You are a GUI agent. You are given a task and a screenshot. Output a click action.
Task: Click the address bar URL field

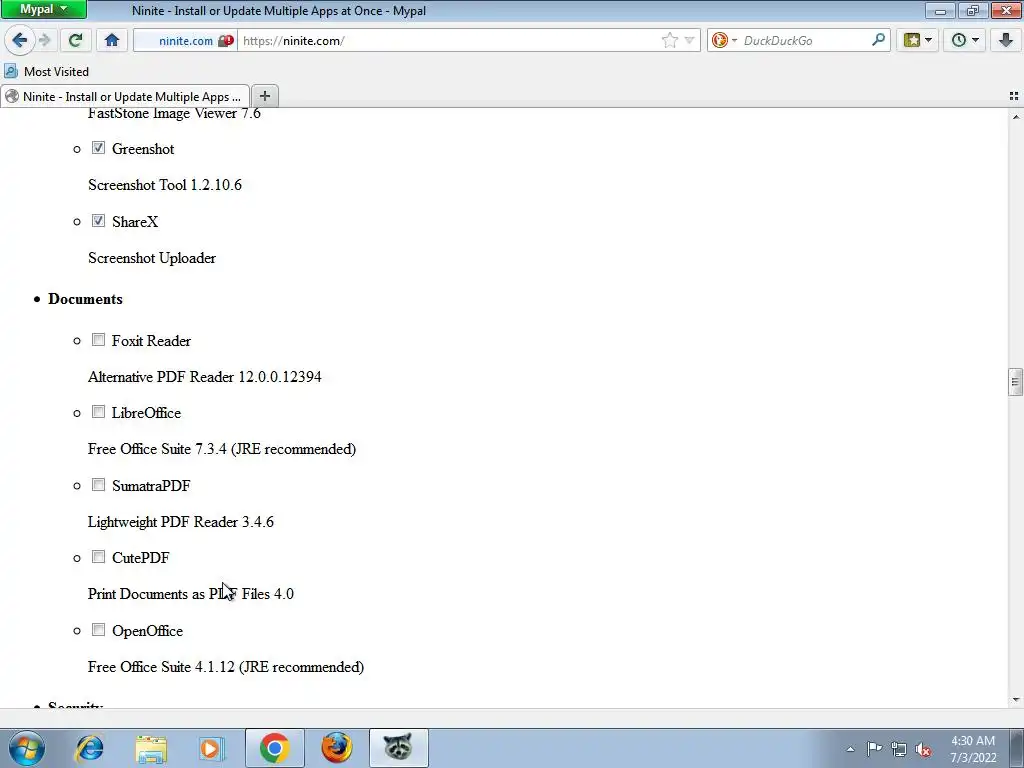coord(451,40)
